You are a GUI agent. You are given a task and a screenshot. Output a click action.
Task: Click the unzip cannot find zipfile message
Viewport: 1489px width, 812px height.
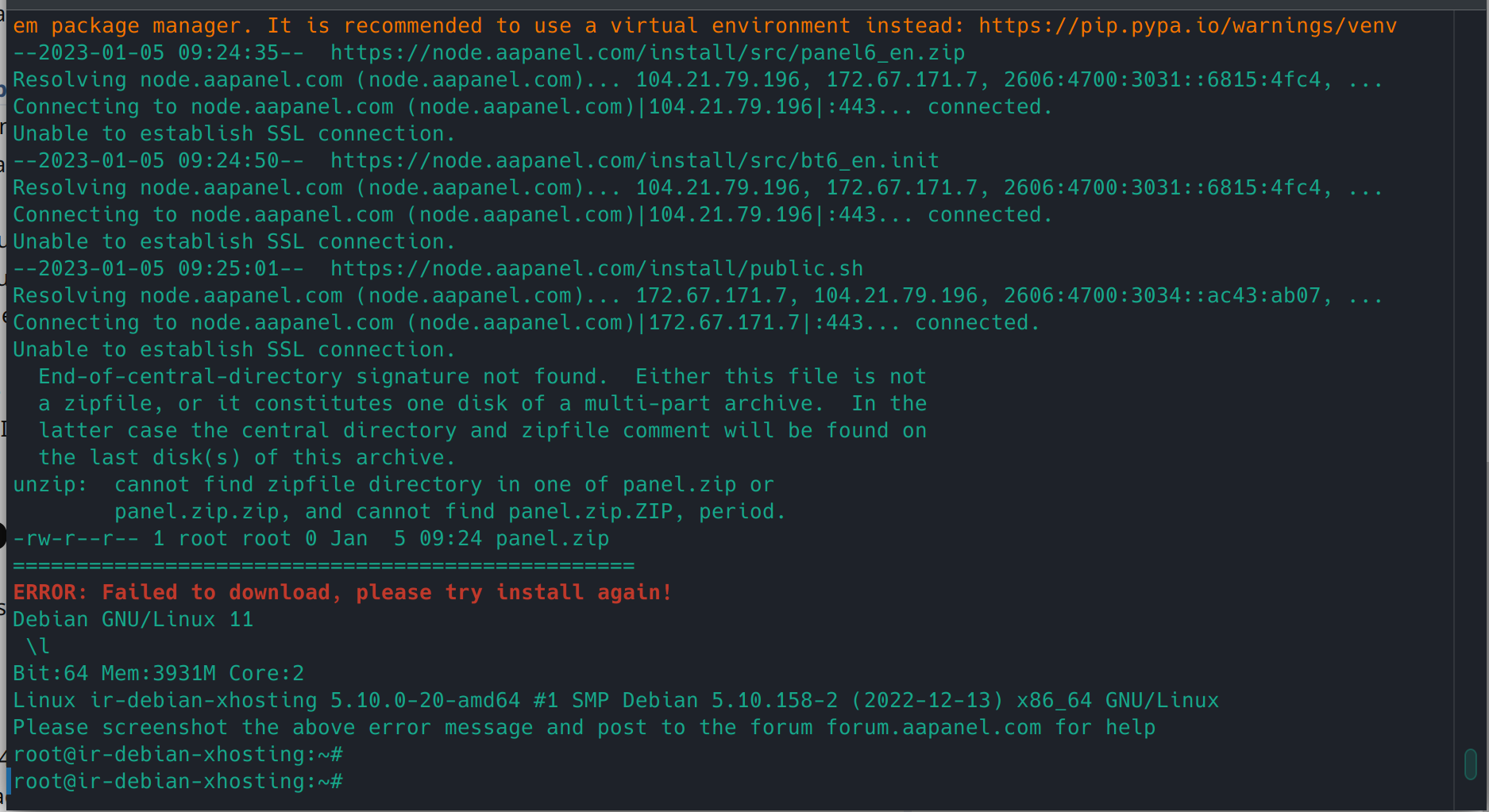[393, 485]
